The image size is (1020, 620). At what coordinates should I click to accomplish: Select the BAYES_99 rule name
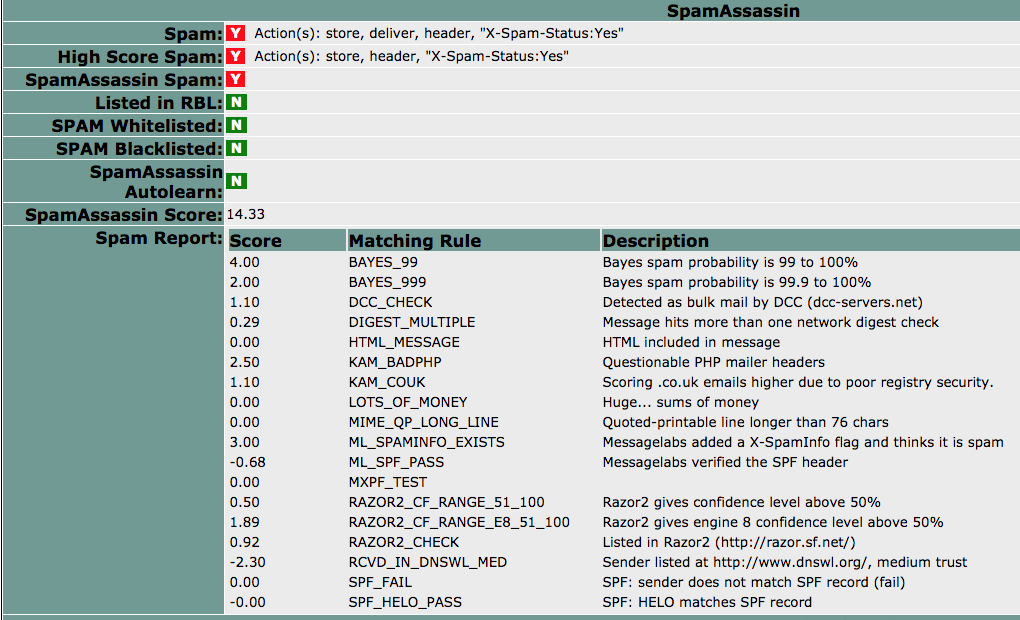[x=383, y=262]
